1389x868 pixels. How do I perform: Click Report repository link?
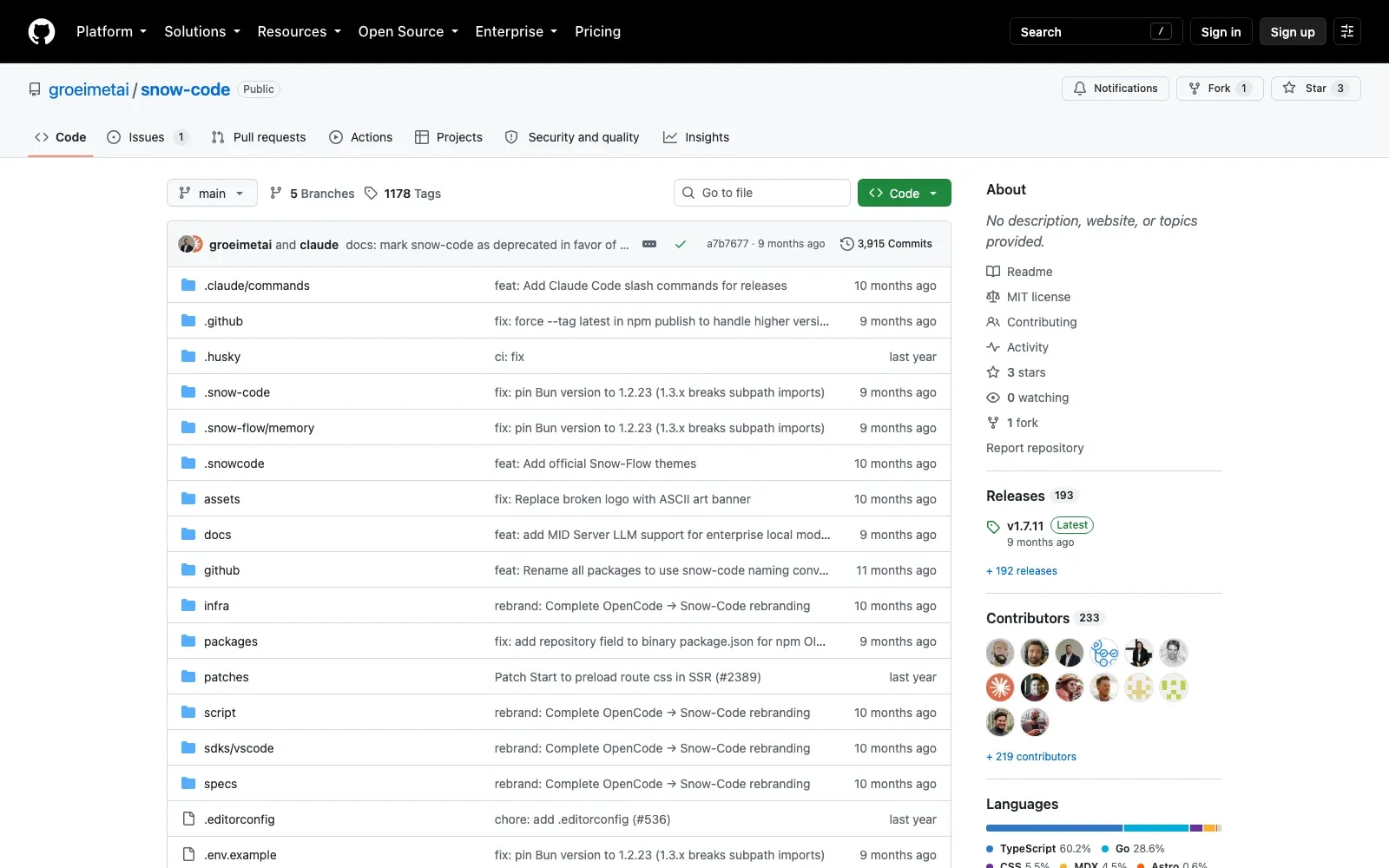click(x=1035, y=448)
